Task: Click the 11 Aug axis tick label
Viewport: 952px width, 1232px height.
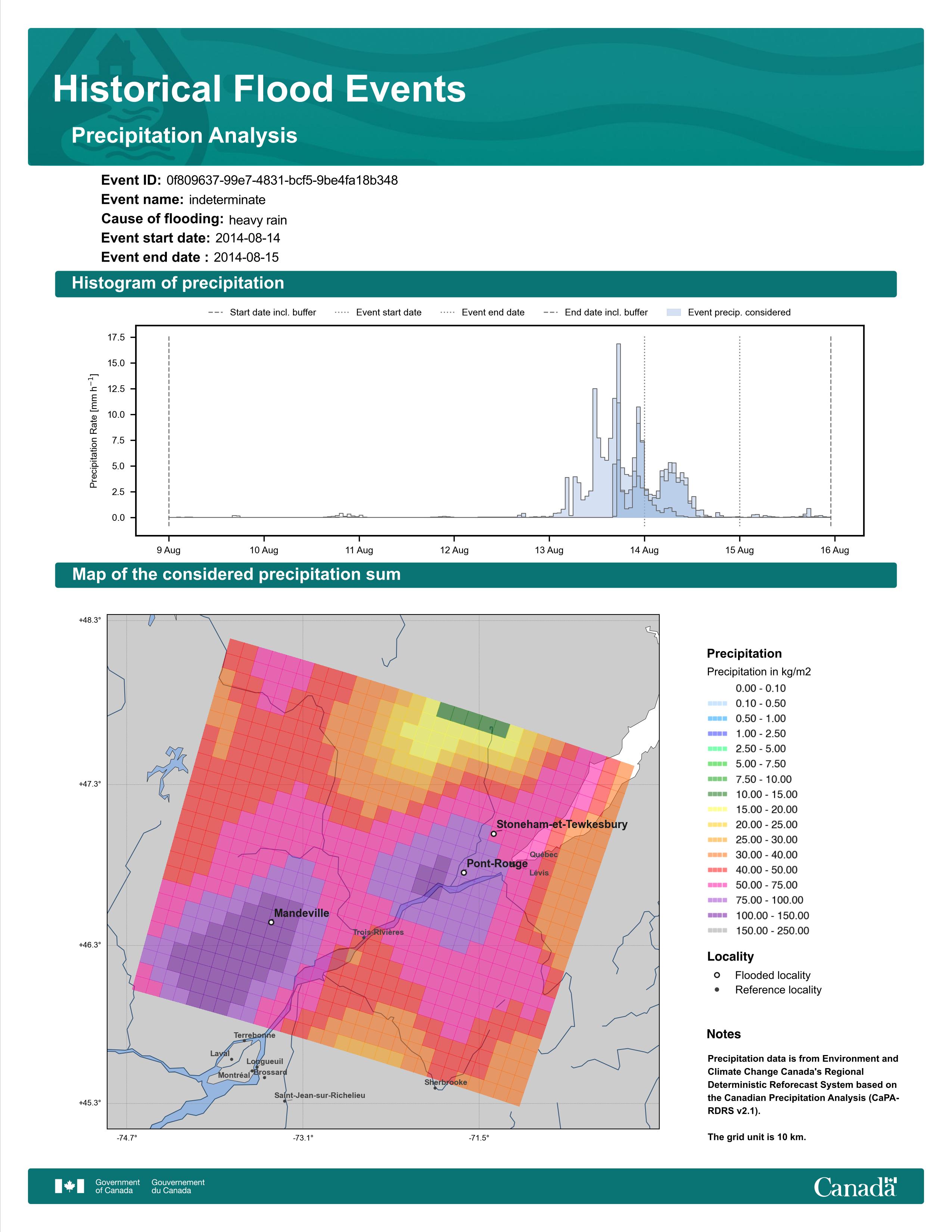Action: 359,551
